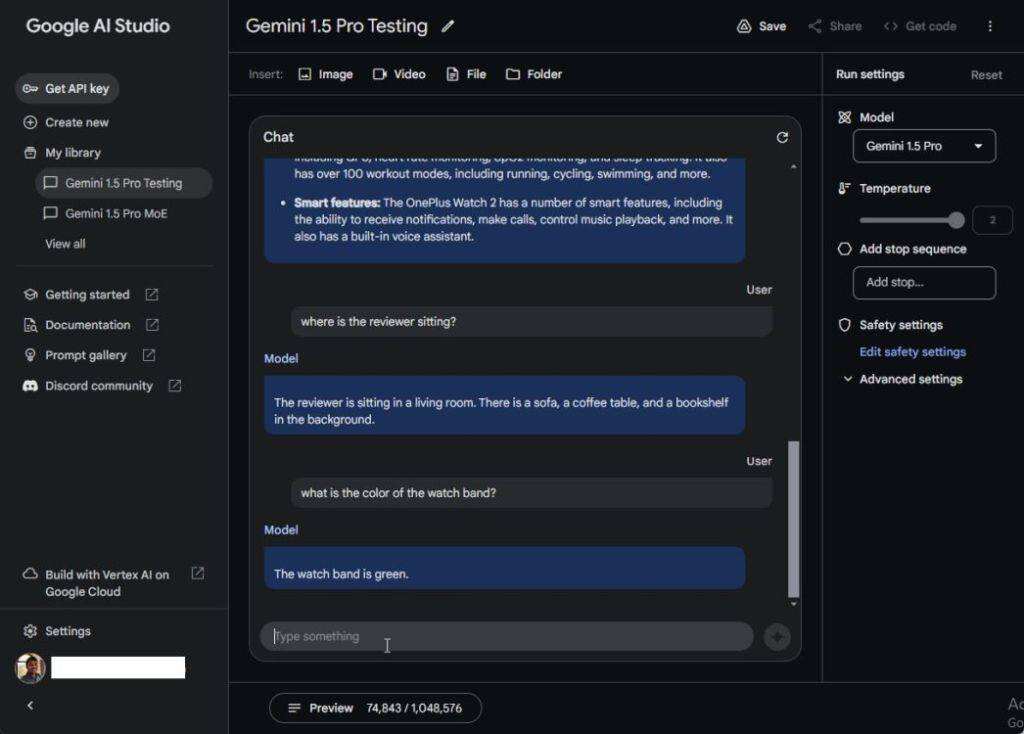Click the refresh icon in Chat header
This screenshot has height=734, width=1024.
pos(782,137)
